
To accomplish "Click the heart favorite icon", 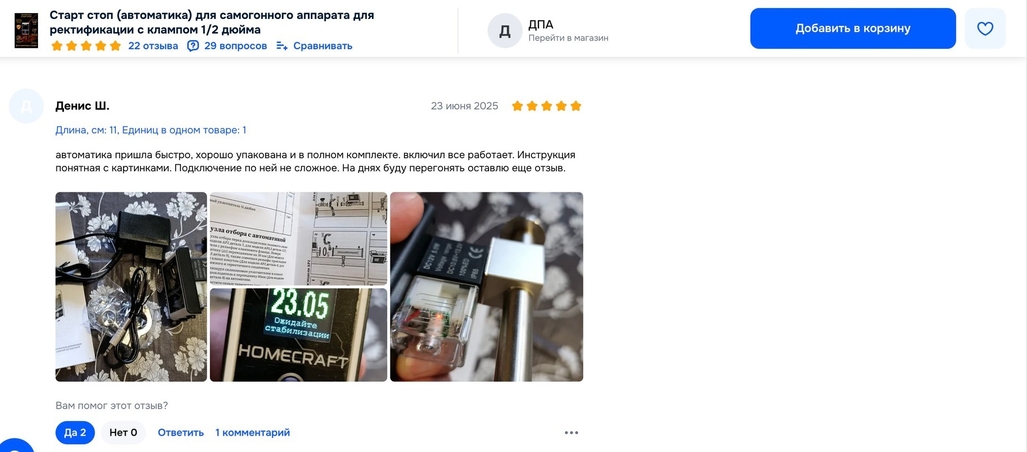I will 984,28.
